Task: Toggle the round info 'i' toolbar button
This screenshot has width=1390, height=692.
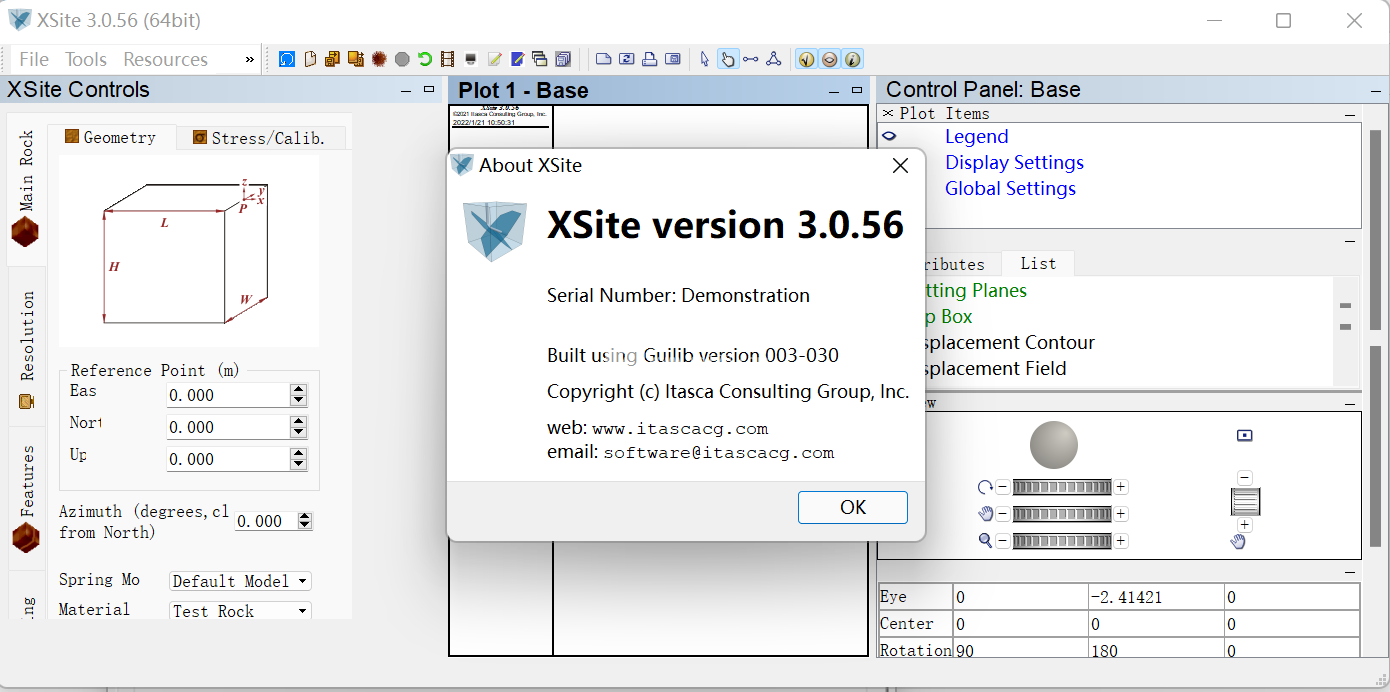Action: click(852, 59)
